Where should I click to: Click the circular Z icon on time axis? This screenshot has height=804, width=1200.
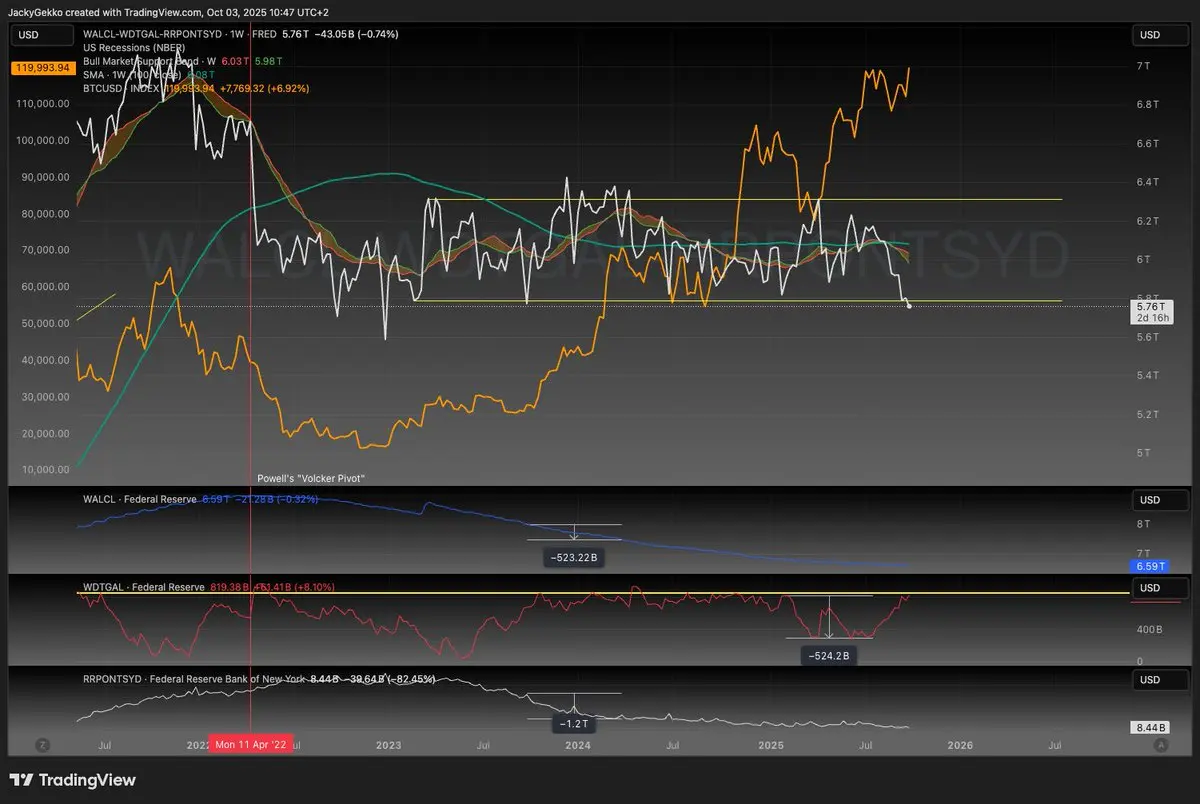coord(42,745)
